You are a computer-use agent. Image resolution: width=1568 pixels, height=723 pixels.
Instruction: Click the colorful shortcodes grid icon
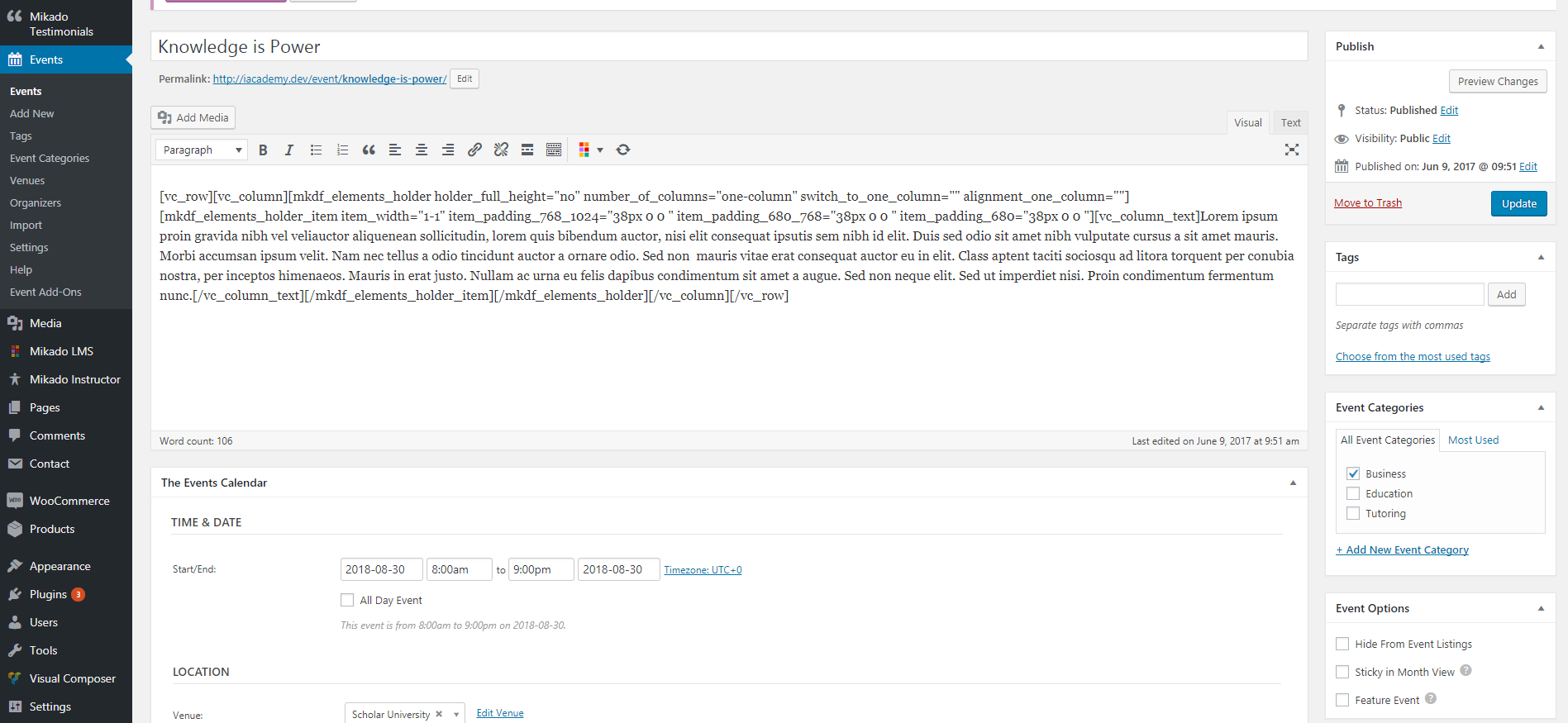click(x=584, y=150)
